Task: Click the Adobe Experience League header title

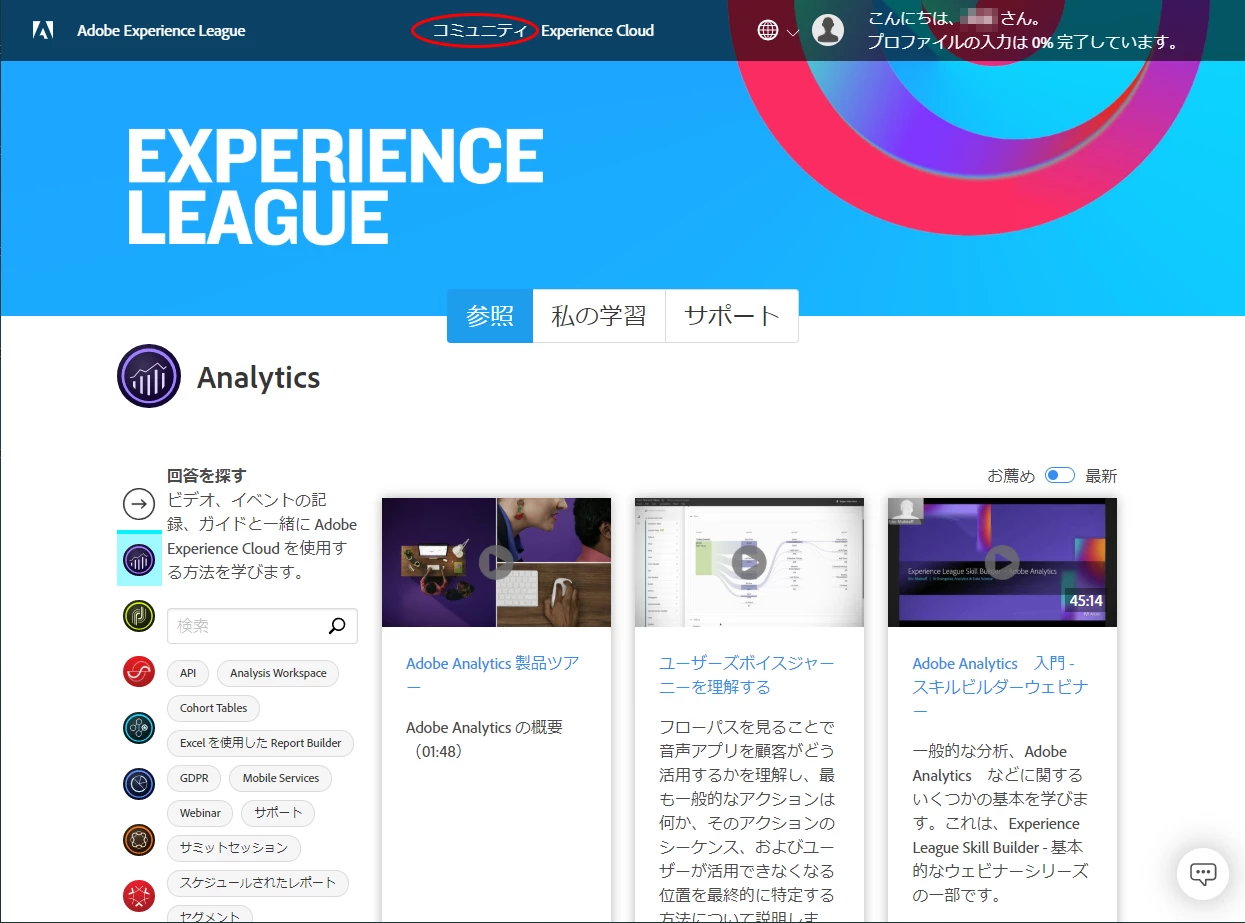Action: (x=161, y=30)
